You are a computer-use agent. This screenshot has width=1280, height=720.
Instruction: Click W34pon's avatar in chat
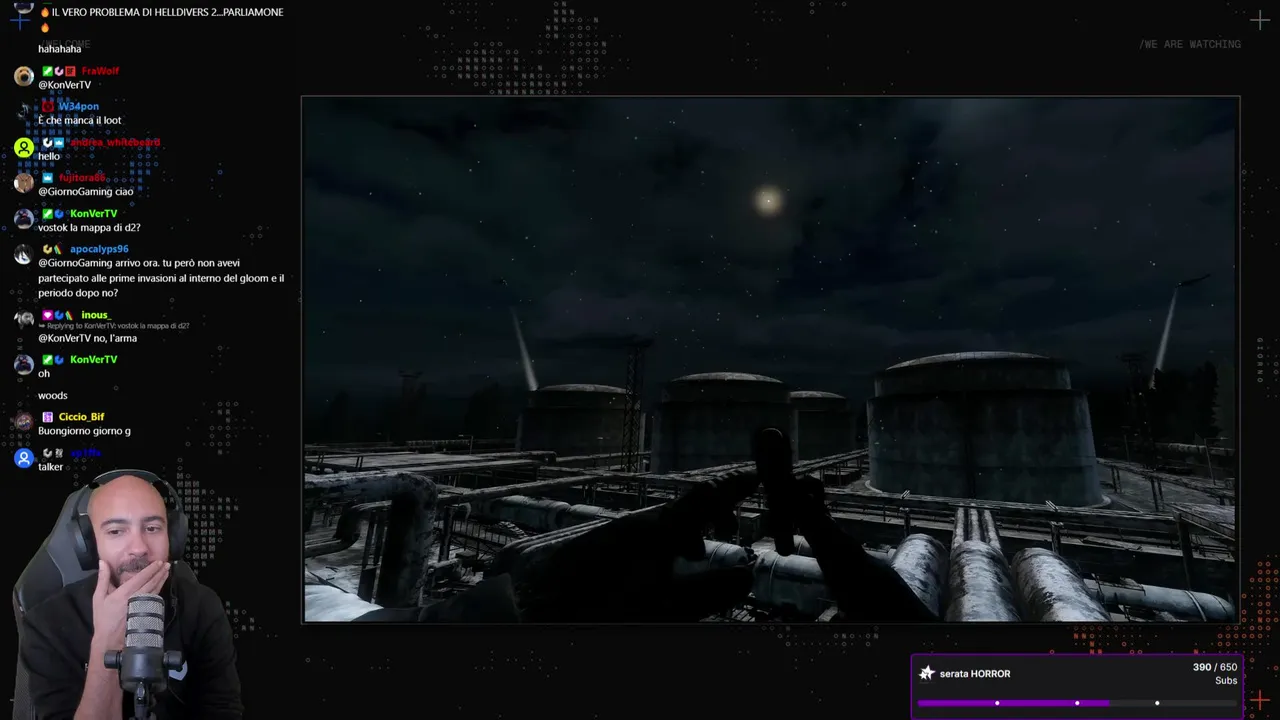pos(24,112)
